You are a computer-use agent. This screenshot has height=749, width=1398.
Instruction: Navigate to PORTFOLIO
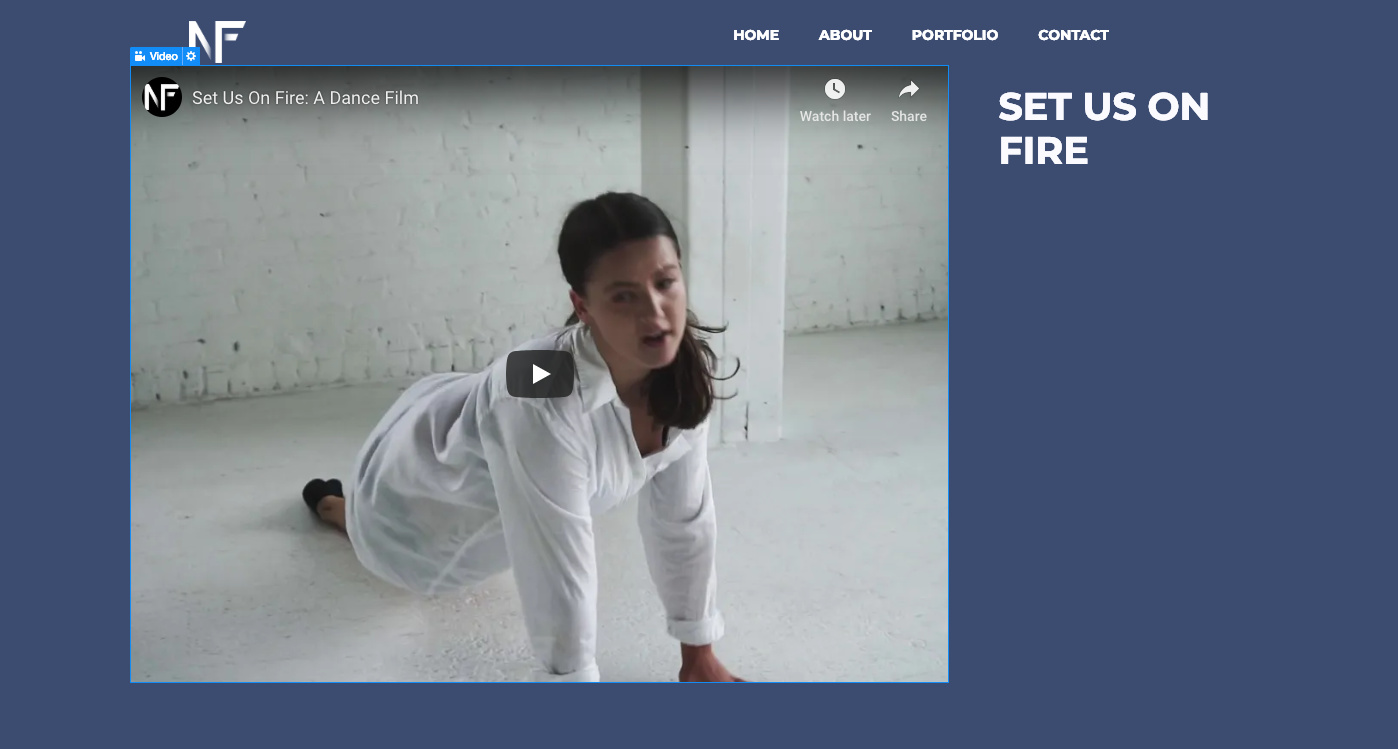(x=955, y=35)
